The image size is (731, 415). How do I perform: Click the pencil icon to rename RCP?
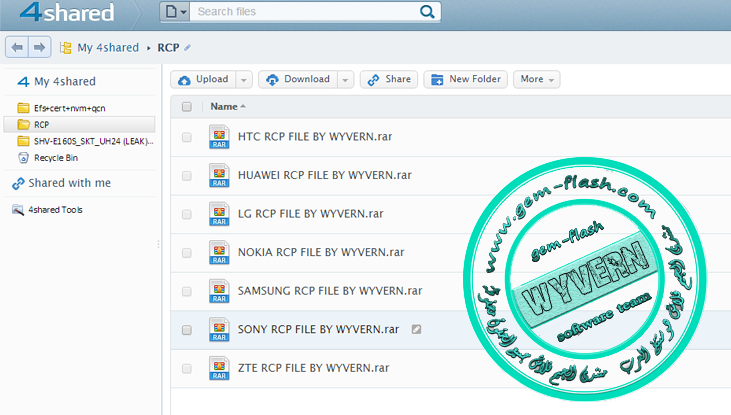click(187, 48)
